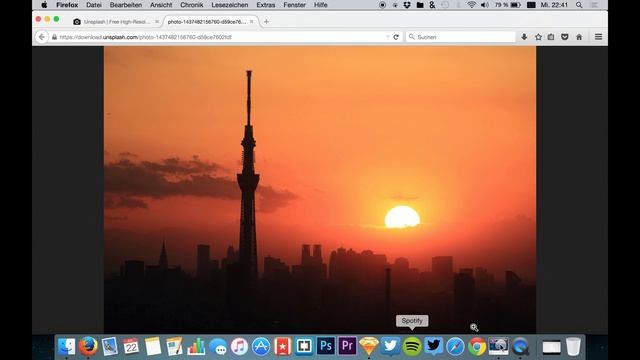Image resolution: width=640 pixels, height=360 pixels.
Task: Open the Chronik menu
Action: pyautogui.click(x=192, y=5)
